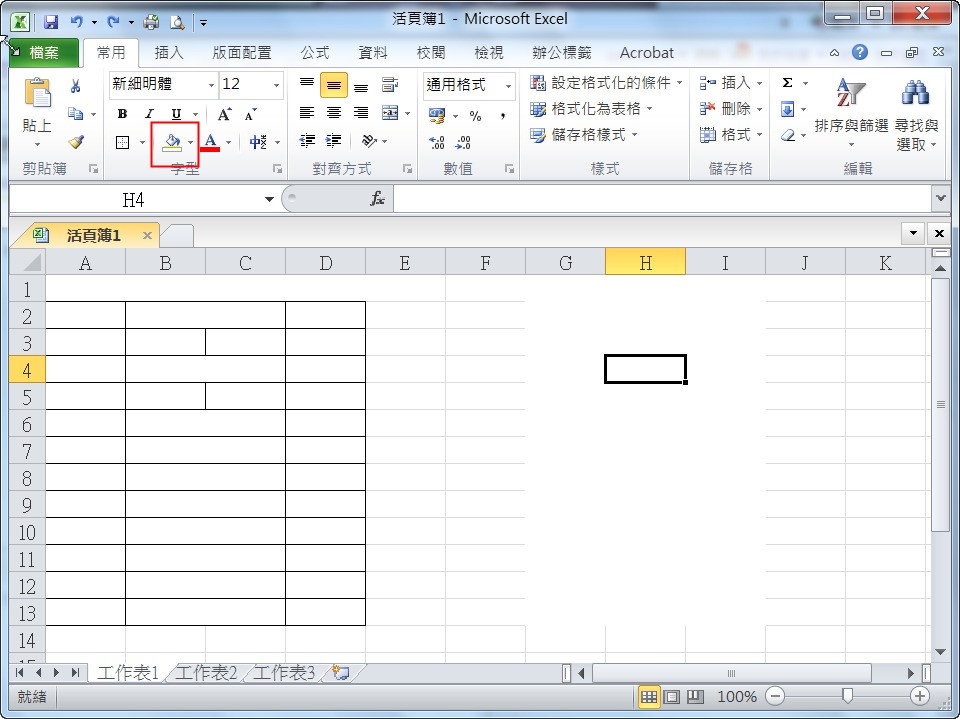This screenshot has height=719, width=960.
Task: Click the increase font size icon
Action: 225,114
